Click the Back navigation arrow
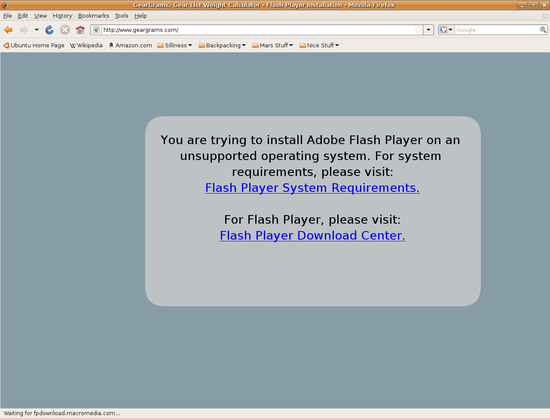The image size is (550, 419). click(x=8, y=30)
